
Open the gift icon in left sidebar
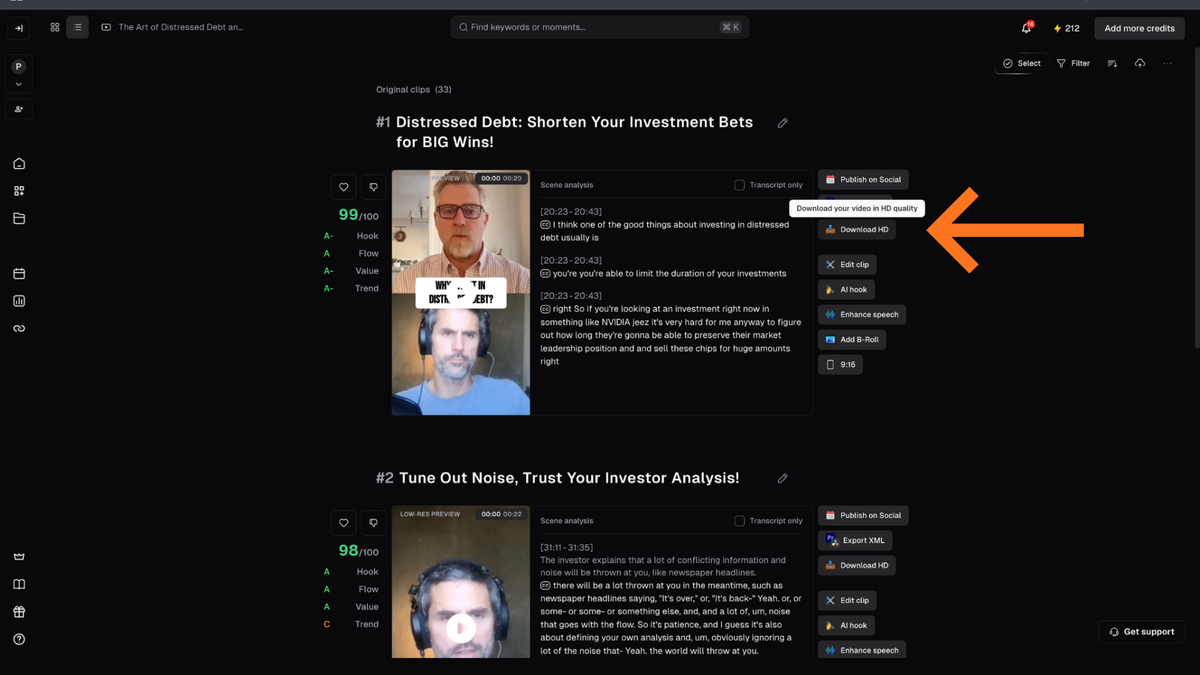tap(19, 612)
